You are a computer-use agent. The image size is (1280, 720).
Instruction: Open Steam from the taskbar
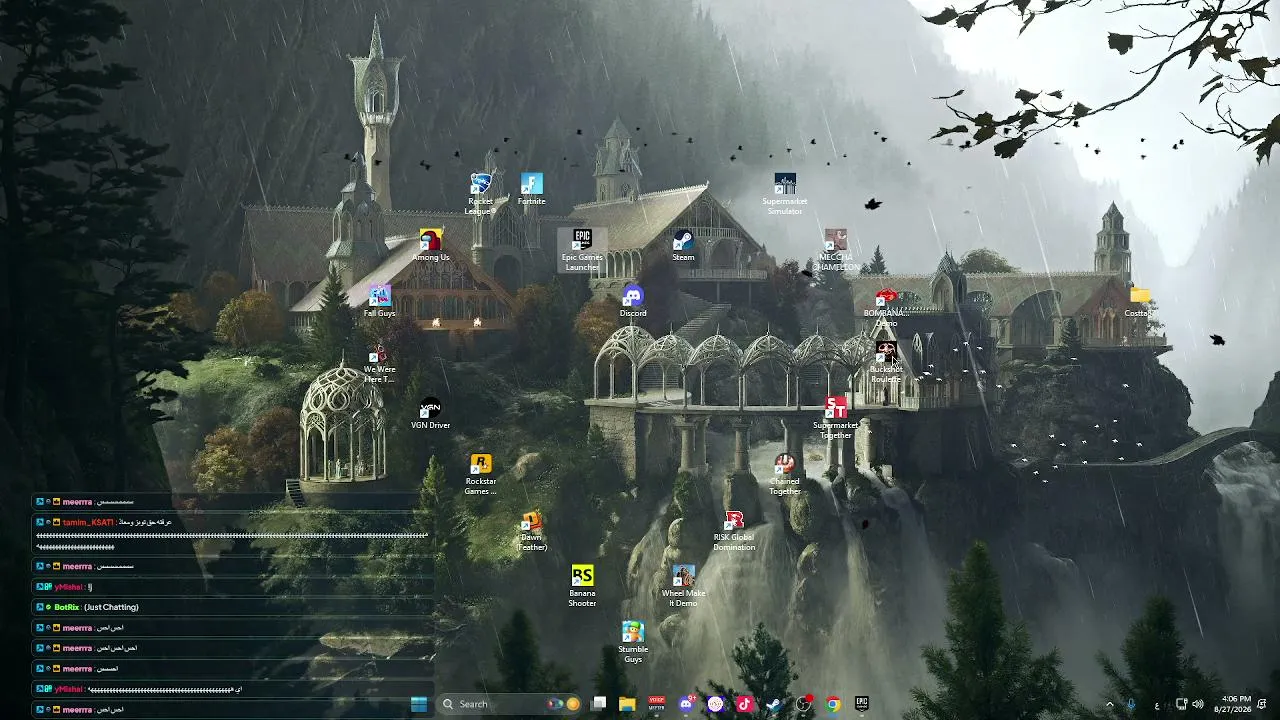(x=774, y=704)
